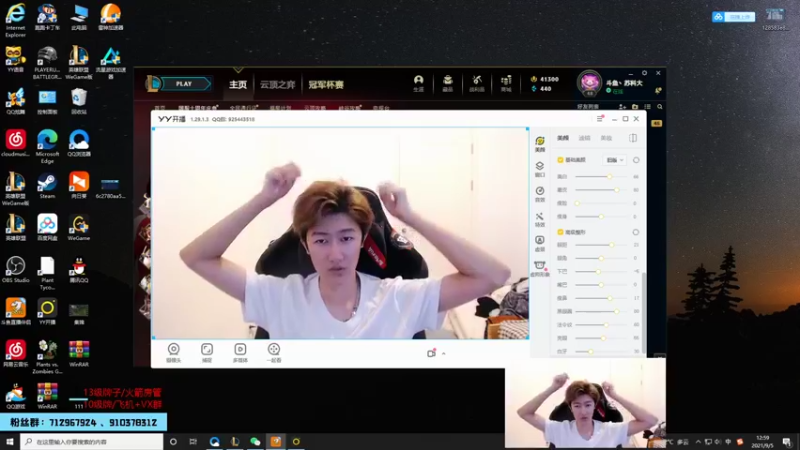Click the main webcam preview in YY开播
The height and width of the screenshot is (450, 800).
tap(340, 233)
